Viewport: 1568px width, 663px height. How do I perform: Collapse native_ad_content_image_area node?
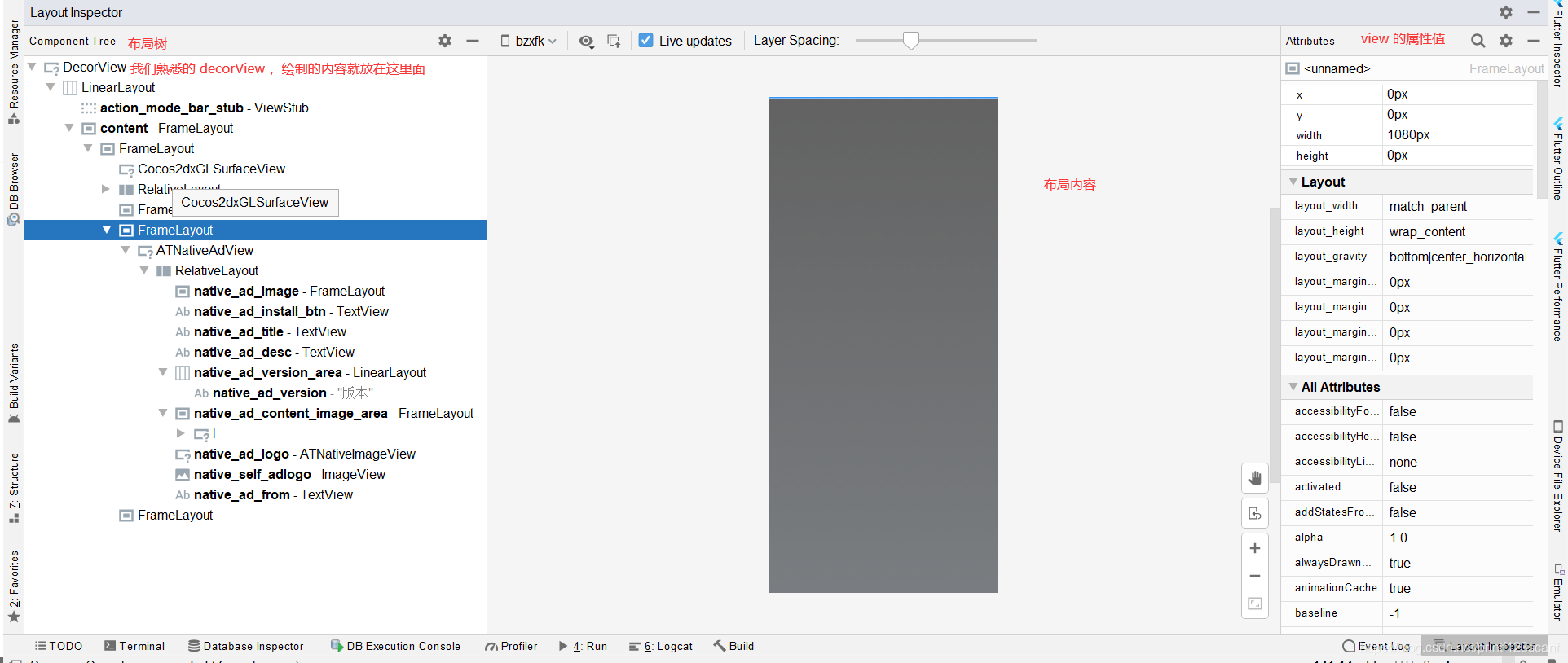163,413
